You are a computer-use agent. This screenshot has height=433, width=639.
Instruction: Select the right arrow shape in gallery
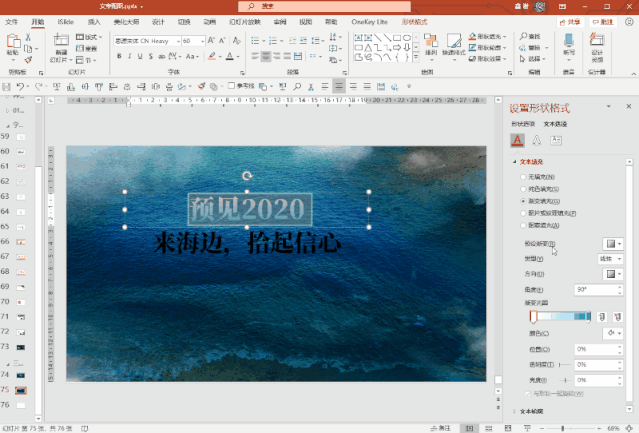click(x=397, y=48)
